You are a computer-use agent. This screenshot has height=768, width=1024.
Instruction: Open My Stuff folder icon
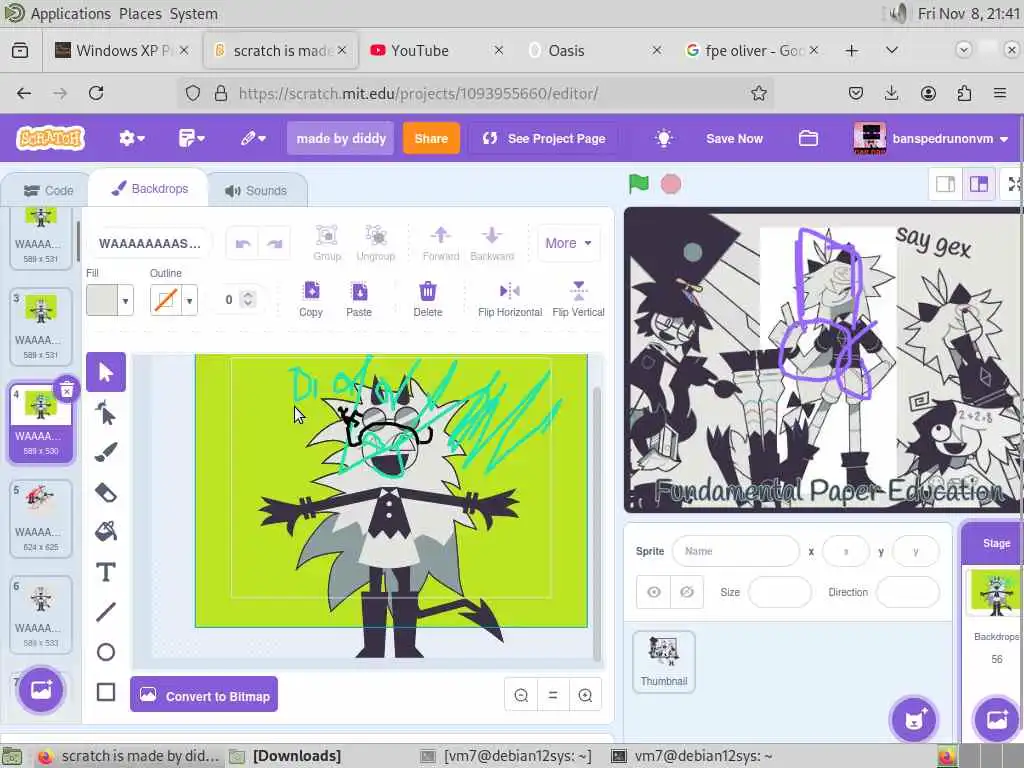[x=808, y=138]
